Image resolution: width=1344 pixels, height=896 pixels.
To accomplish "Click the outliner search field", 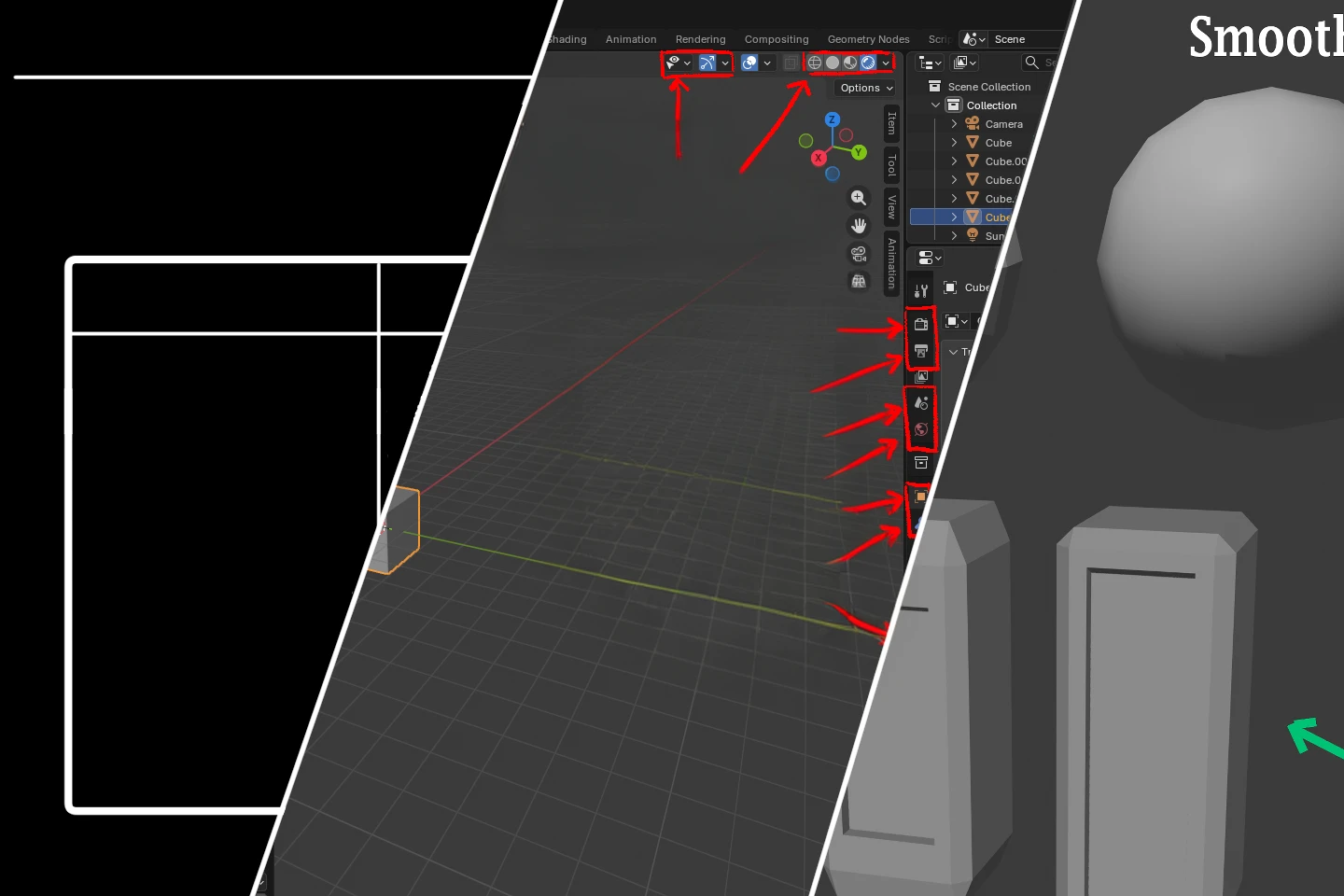I will pos(1039,63).
